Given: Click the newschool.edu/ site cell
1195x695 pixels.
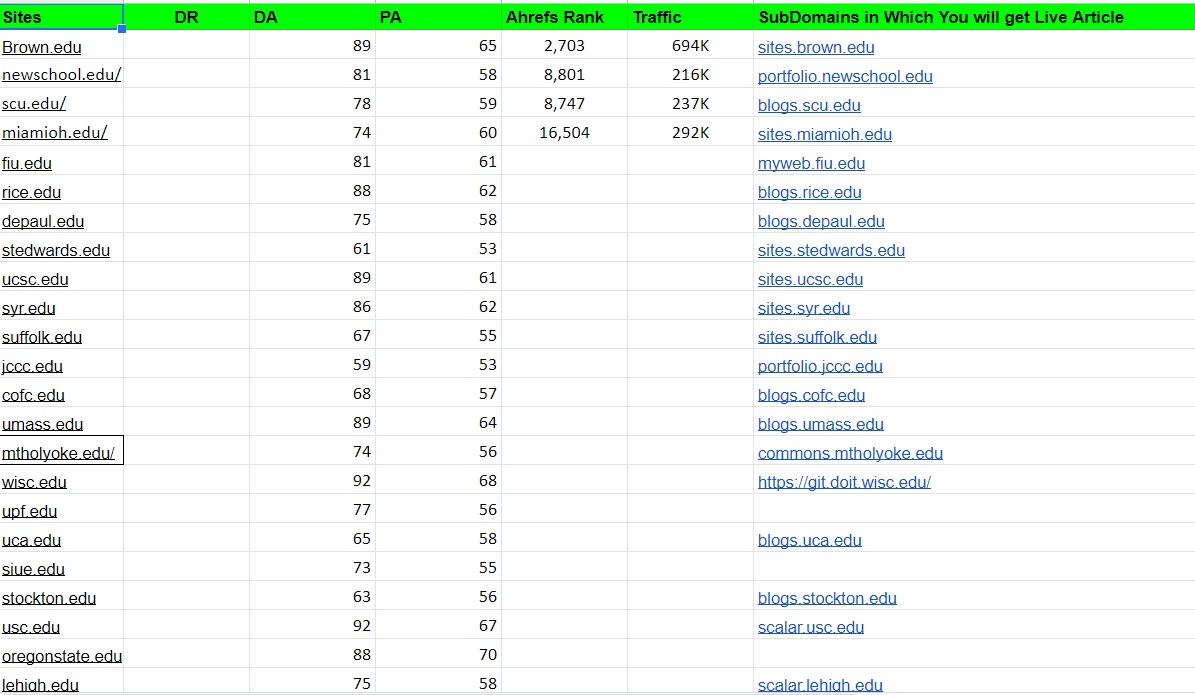Looking at the screenshot, I should tap(61, 75).
